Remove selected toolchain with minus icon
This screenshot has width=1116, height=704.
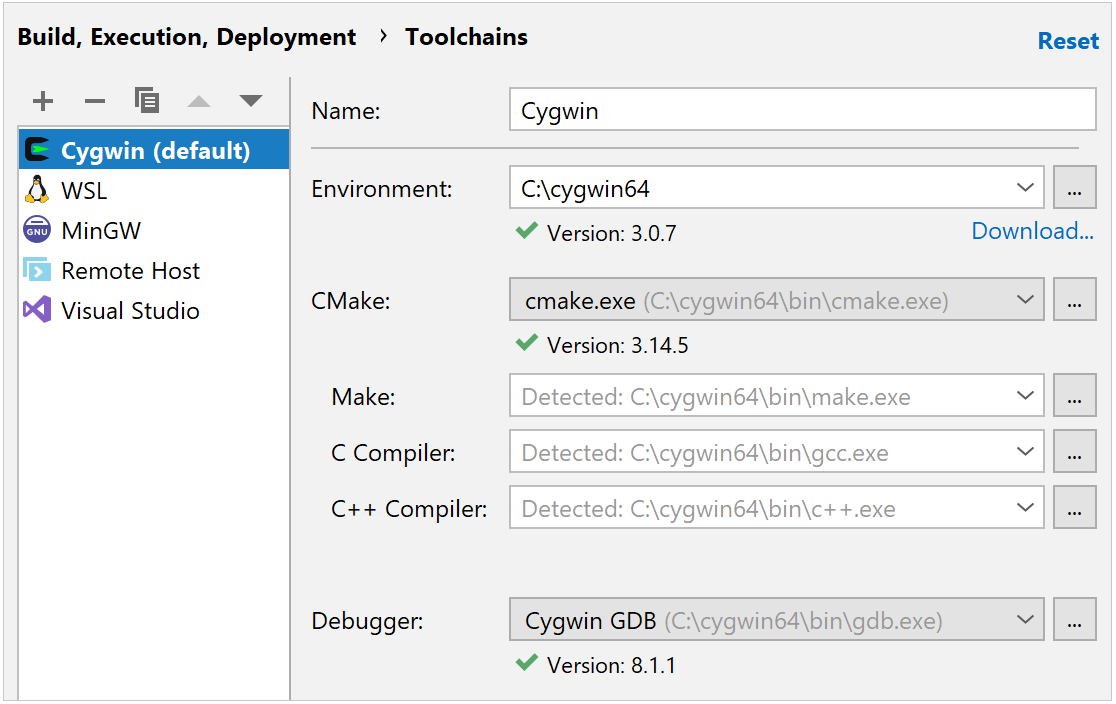tap(95, 101)
